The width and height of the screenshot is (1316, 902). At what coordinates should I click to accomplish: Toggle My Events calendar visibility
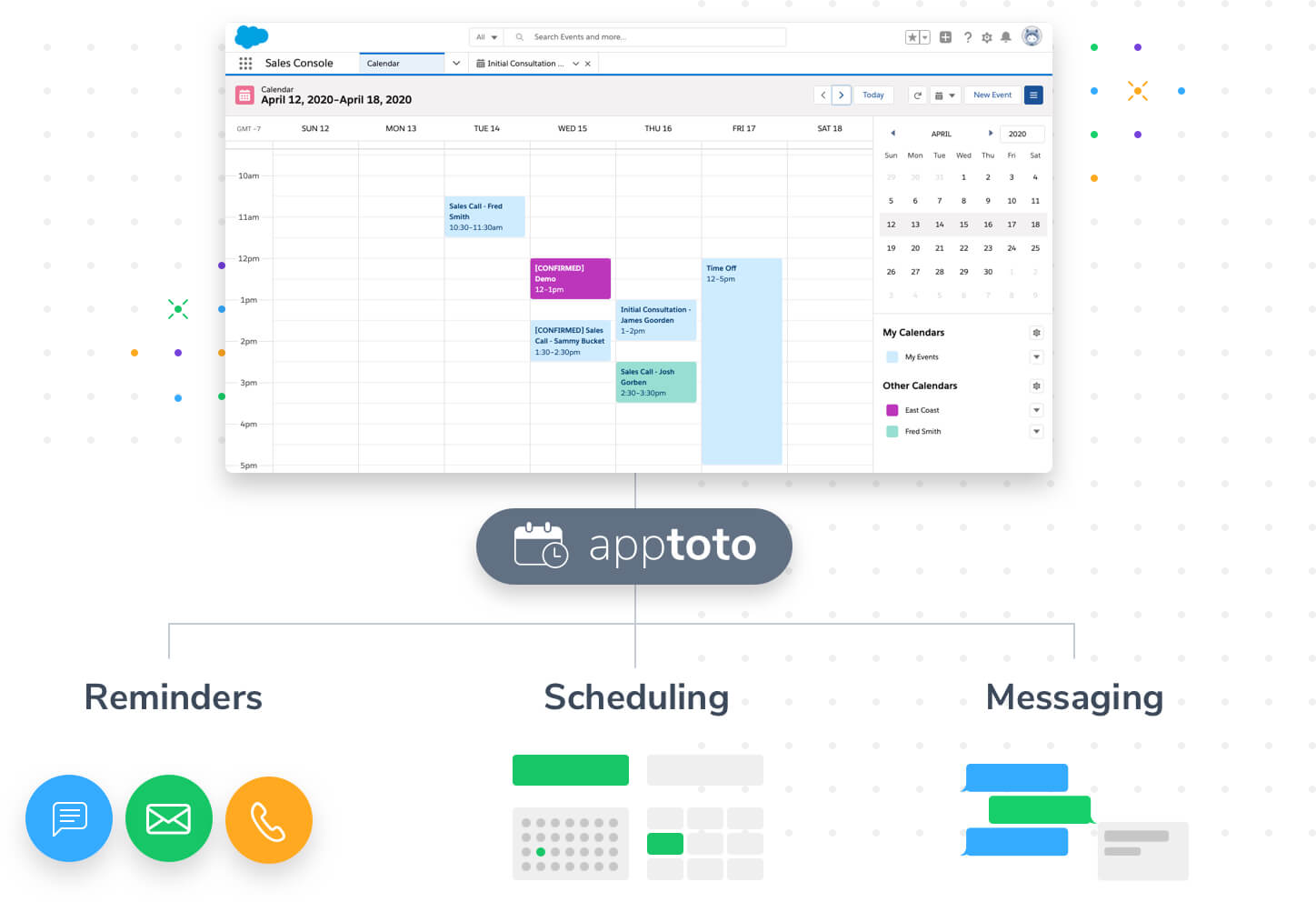coord(892,357)
